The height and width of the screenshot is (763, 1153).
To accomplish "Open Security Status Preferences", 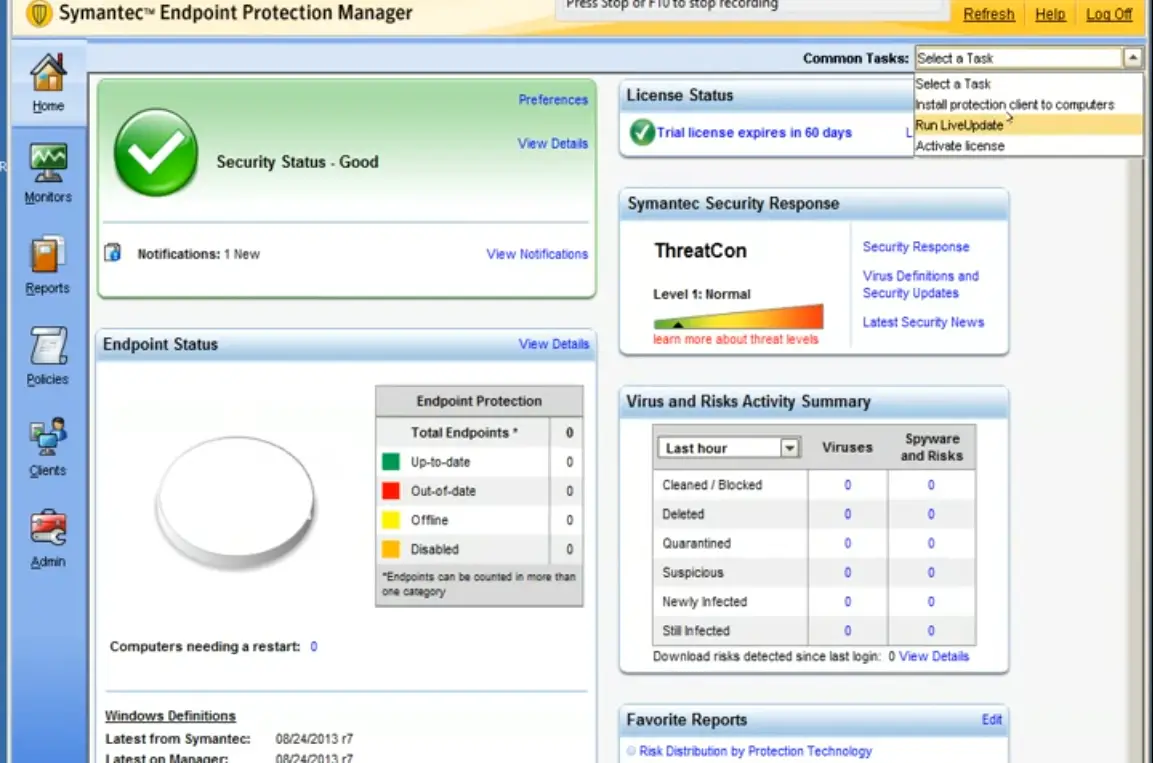I will [553, 99].
